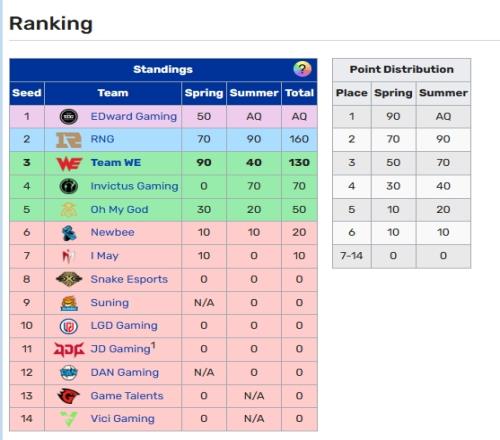Click the red Team WE logo
This screenshot has height=440, width=500.
pos(69,163)
